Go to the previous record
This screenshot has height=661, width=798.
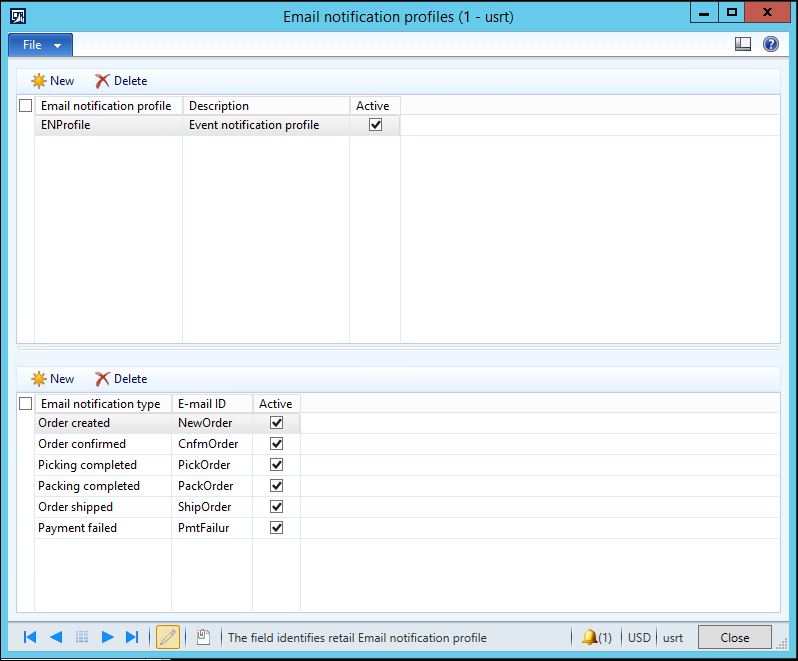(x=56, y=637)
